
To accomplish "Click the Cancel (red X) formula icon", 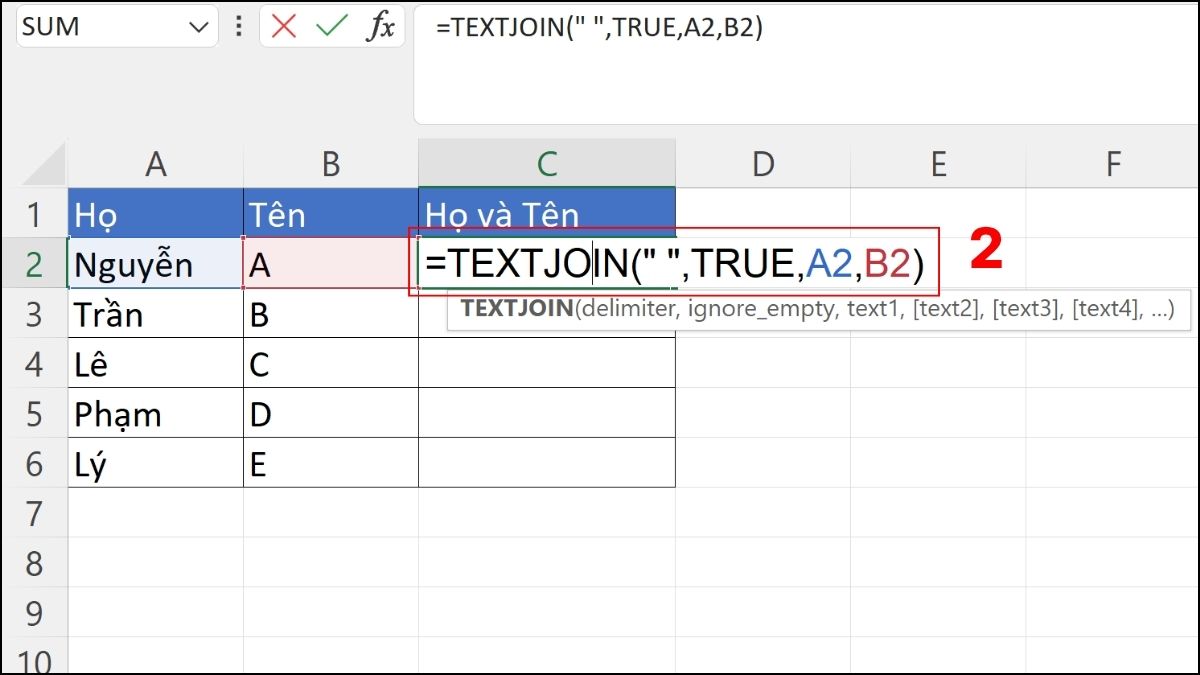I will 283,27.
